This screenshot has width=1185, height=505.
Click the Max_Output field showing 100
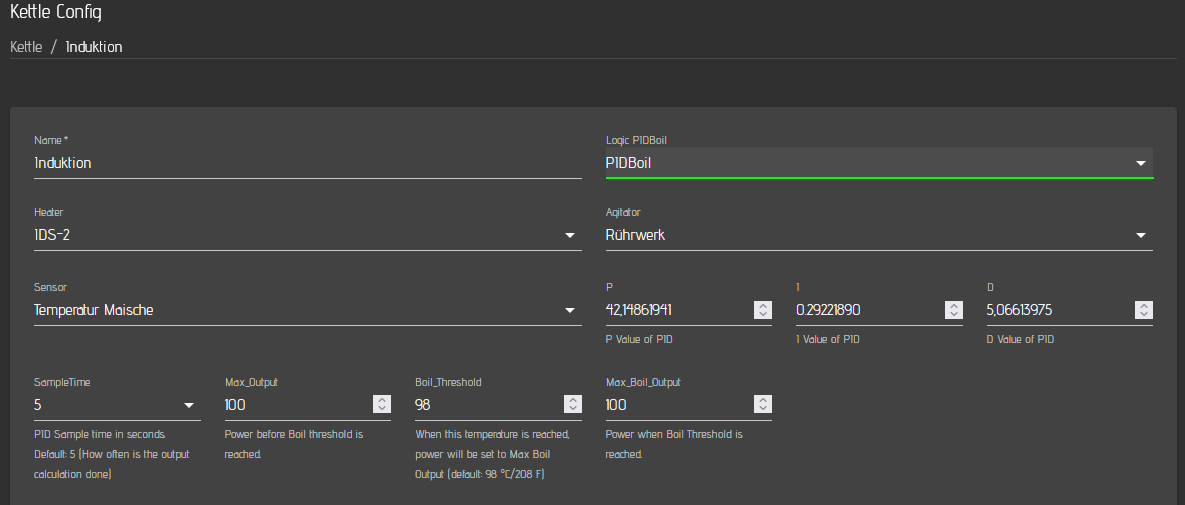click(x=297, y=405)
